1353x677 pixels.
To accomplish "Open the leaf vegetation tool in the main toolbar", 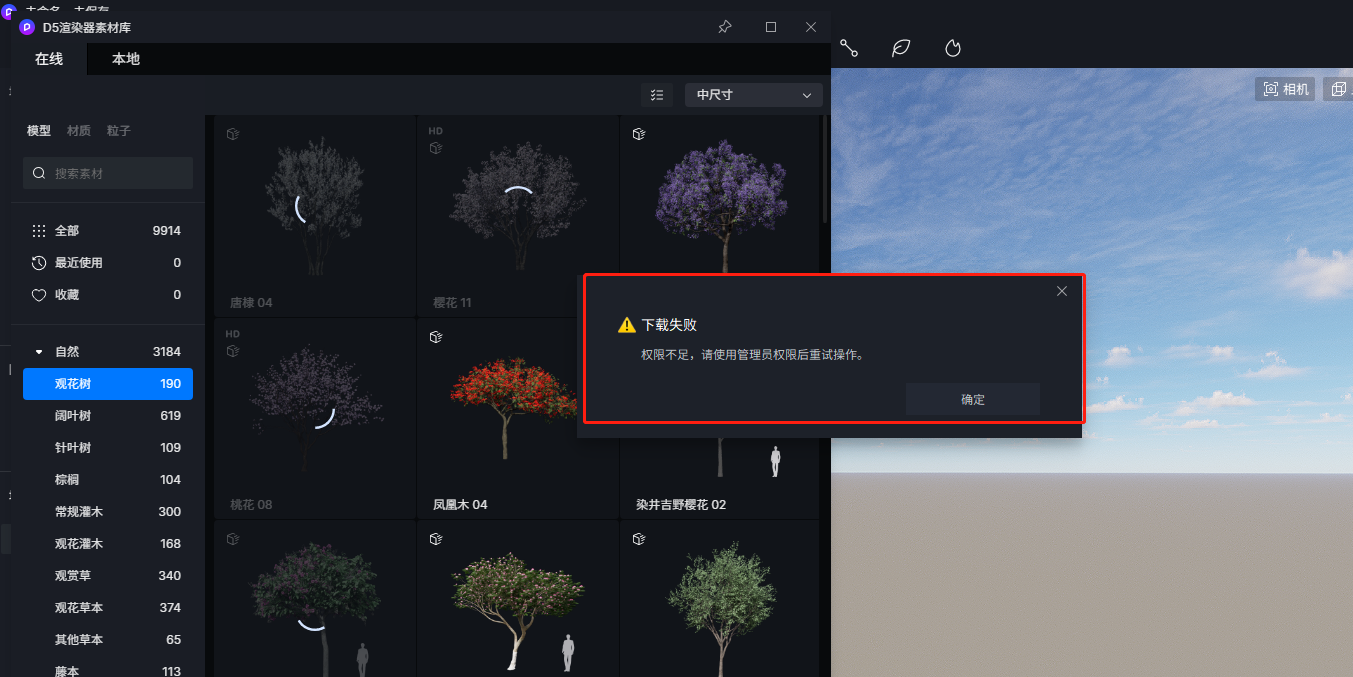I will (901, 48).
